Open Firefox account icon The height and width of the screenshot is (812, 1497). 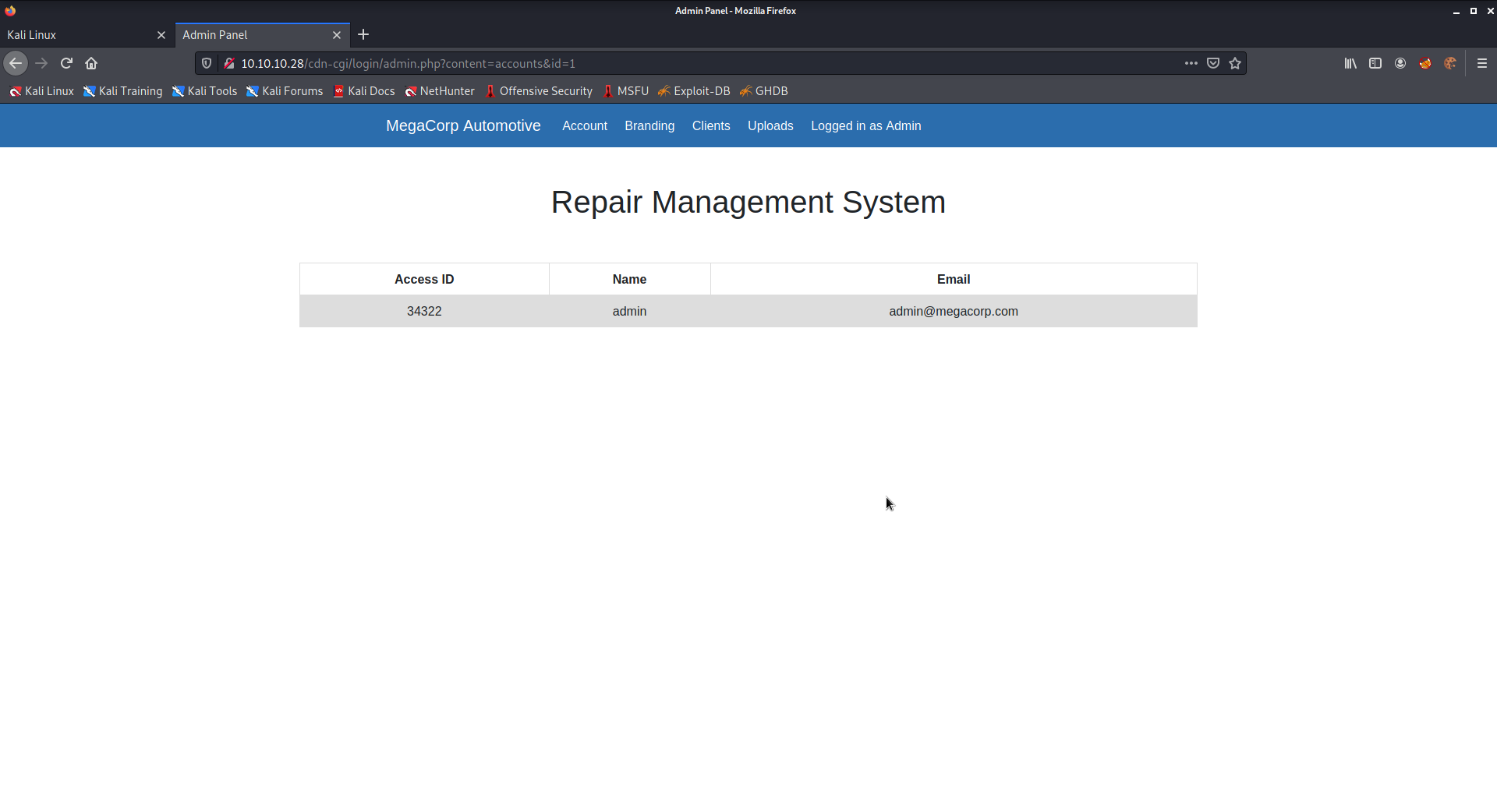[x=1400, y=63]
